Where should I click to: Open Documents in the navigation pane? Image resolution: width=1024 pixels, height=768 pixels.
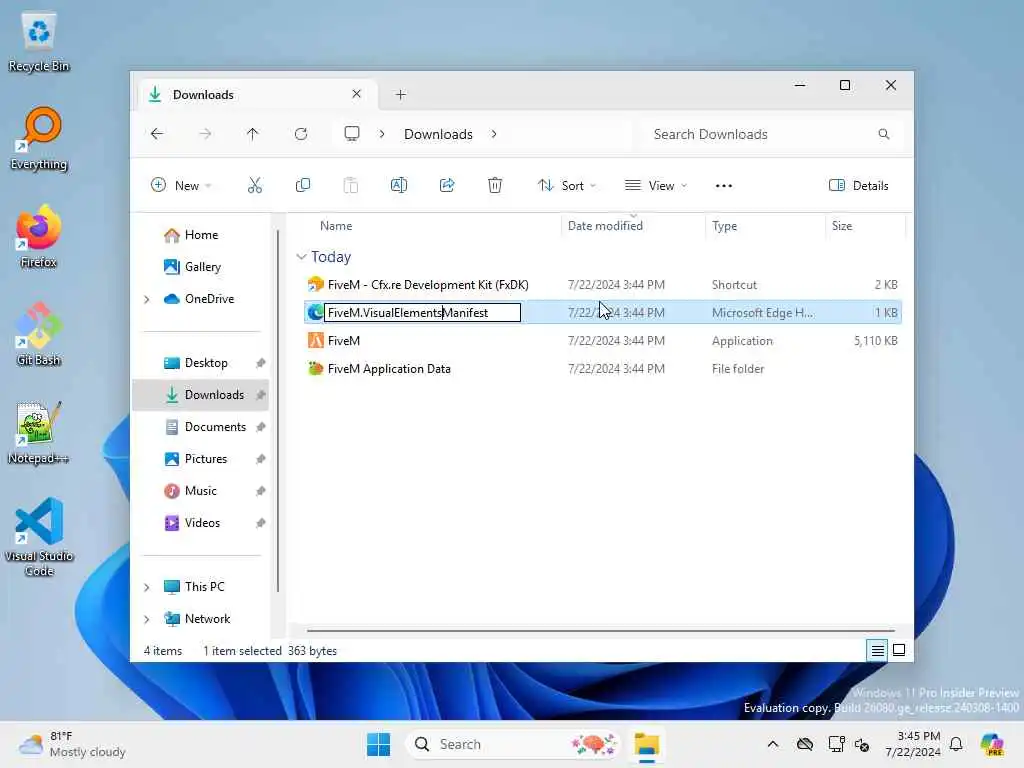(215, 427)
